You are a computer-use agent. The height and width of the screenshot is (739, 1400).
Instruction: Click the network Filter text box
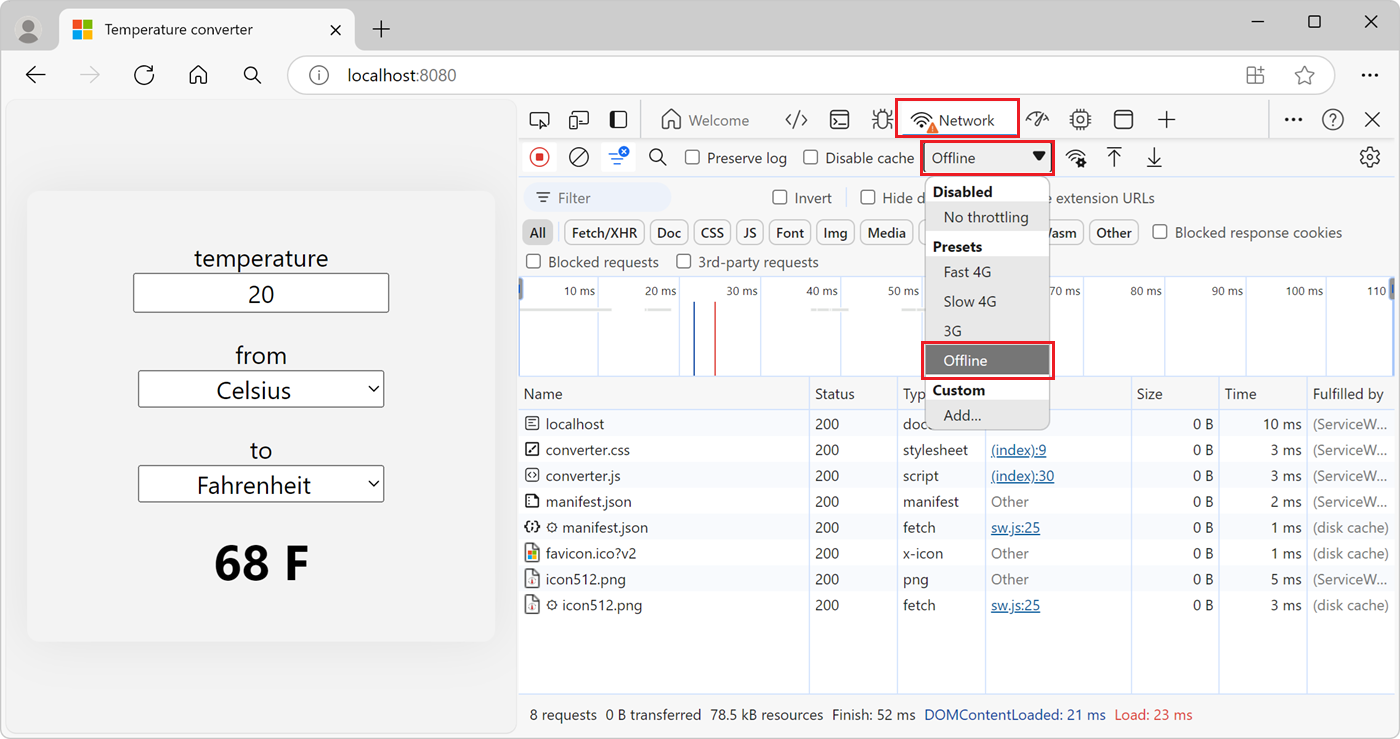tap(597, 198)
